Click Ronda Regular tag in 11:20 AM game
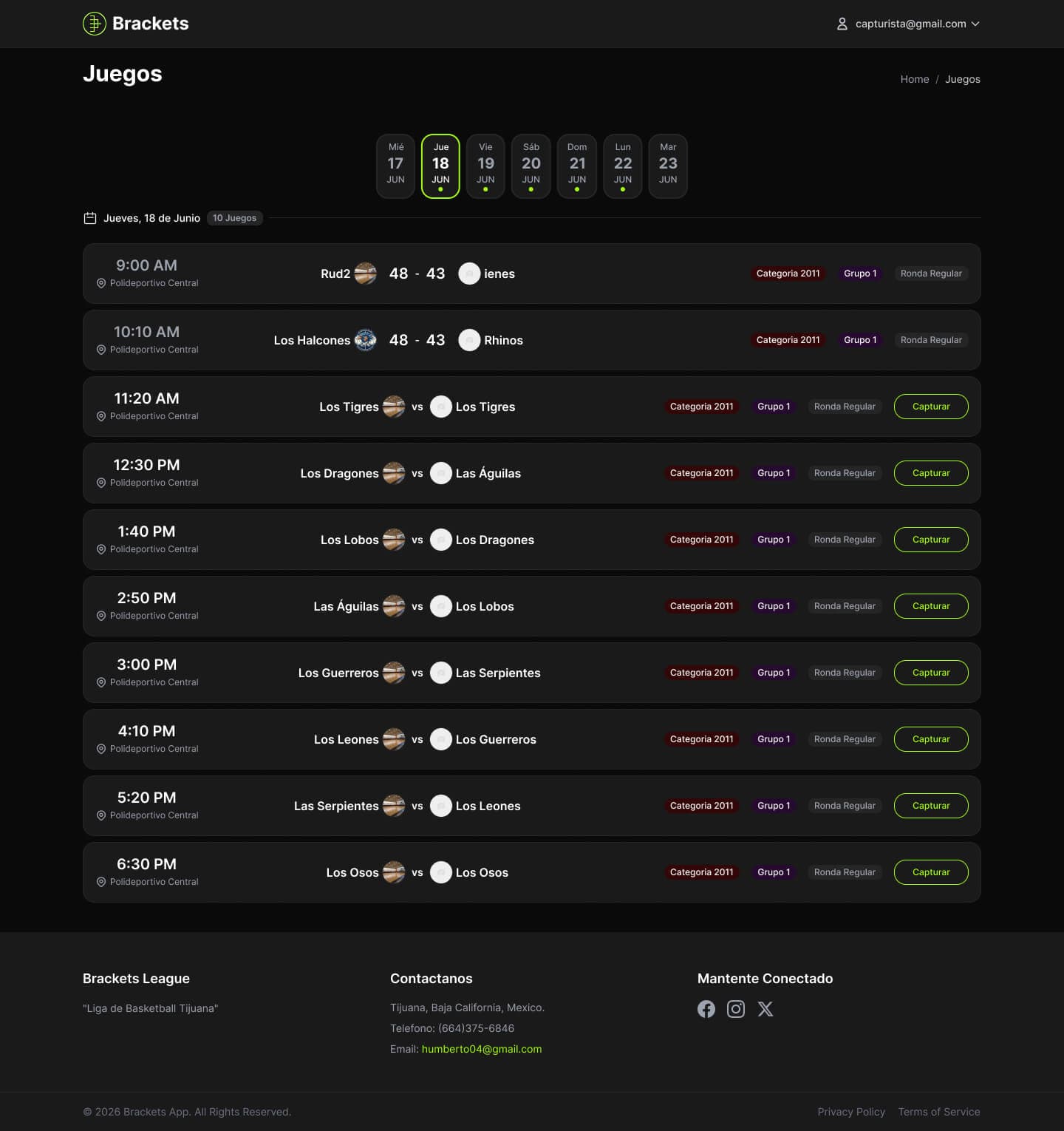Screen dimensions: 1064x1131 point(845,407)
